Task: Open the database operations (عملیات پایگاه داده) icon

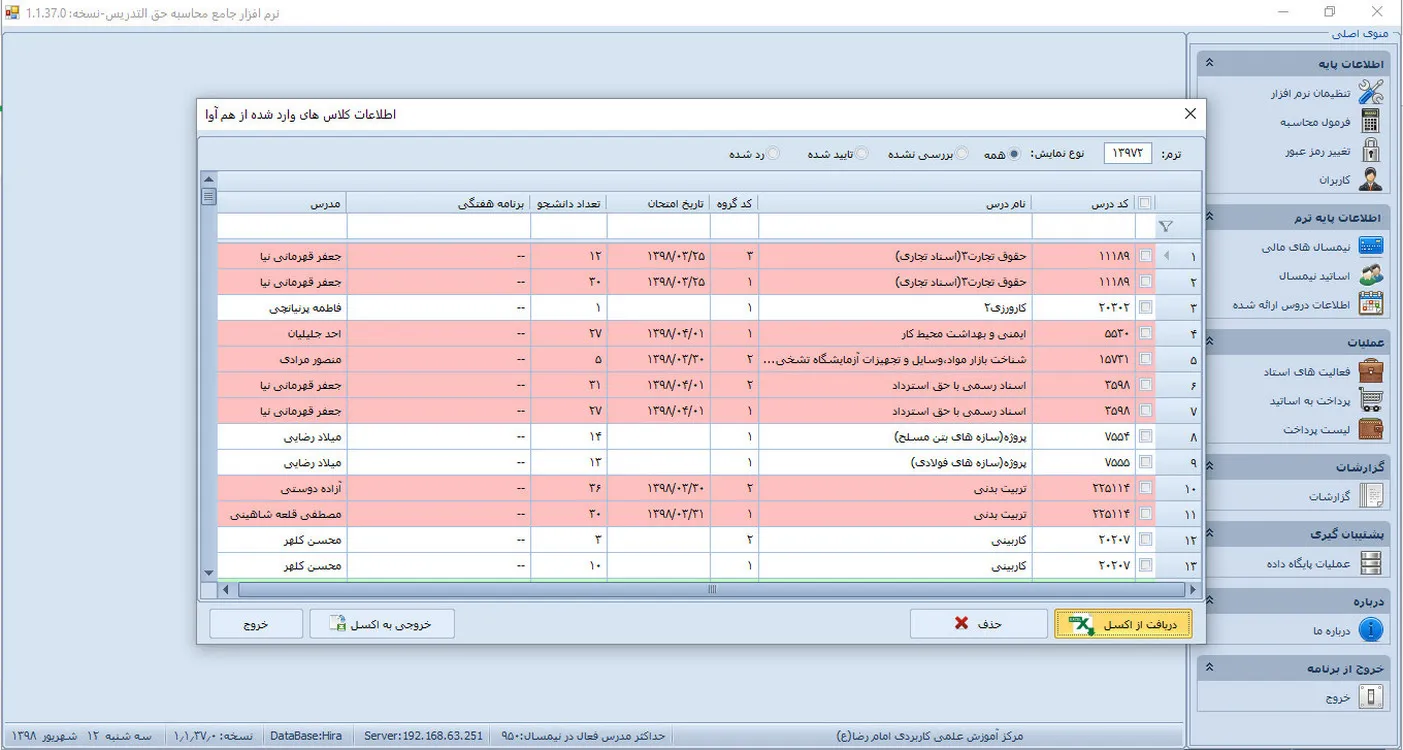Action: (1370, 564)
